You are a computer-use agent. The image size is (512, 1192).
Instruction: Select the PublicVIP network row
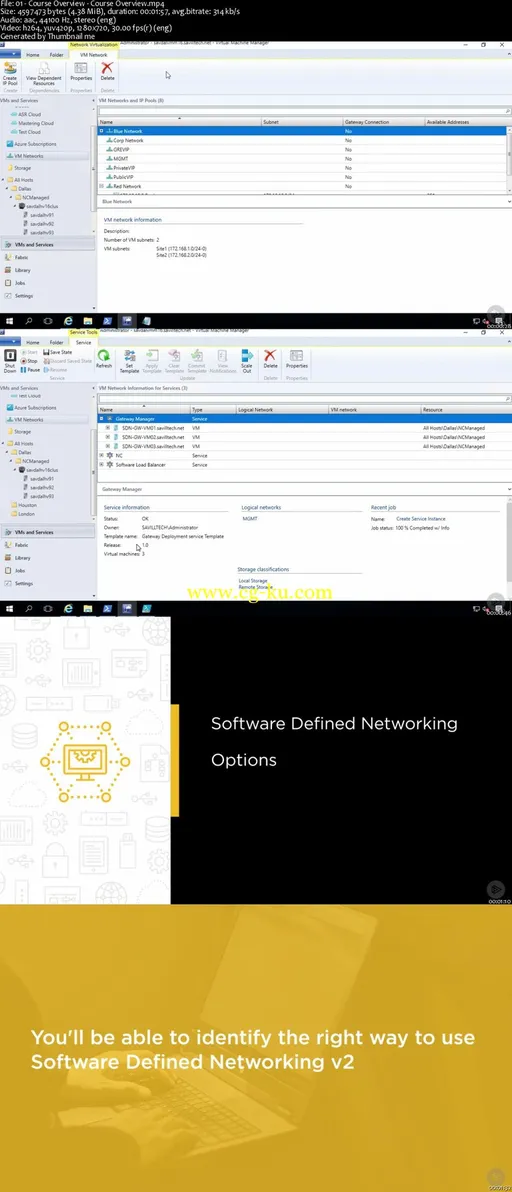click(302, 177)
